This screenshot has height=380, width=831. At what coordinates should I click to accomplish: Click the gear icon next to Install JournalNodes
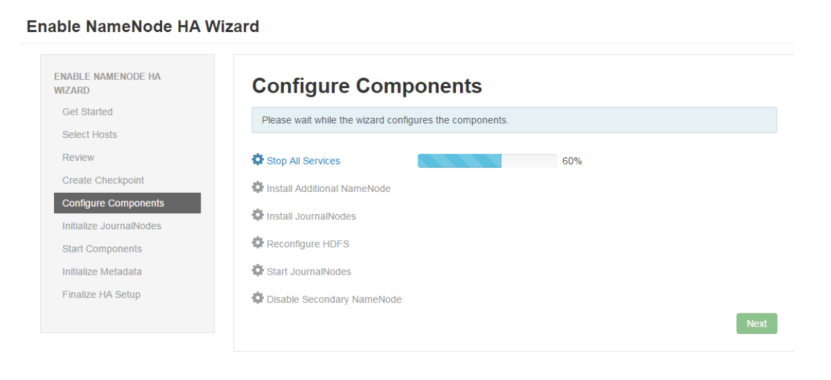point(258,215)
